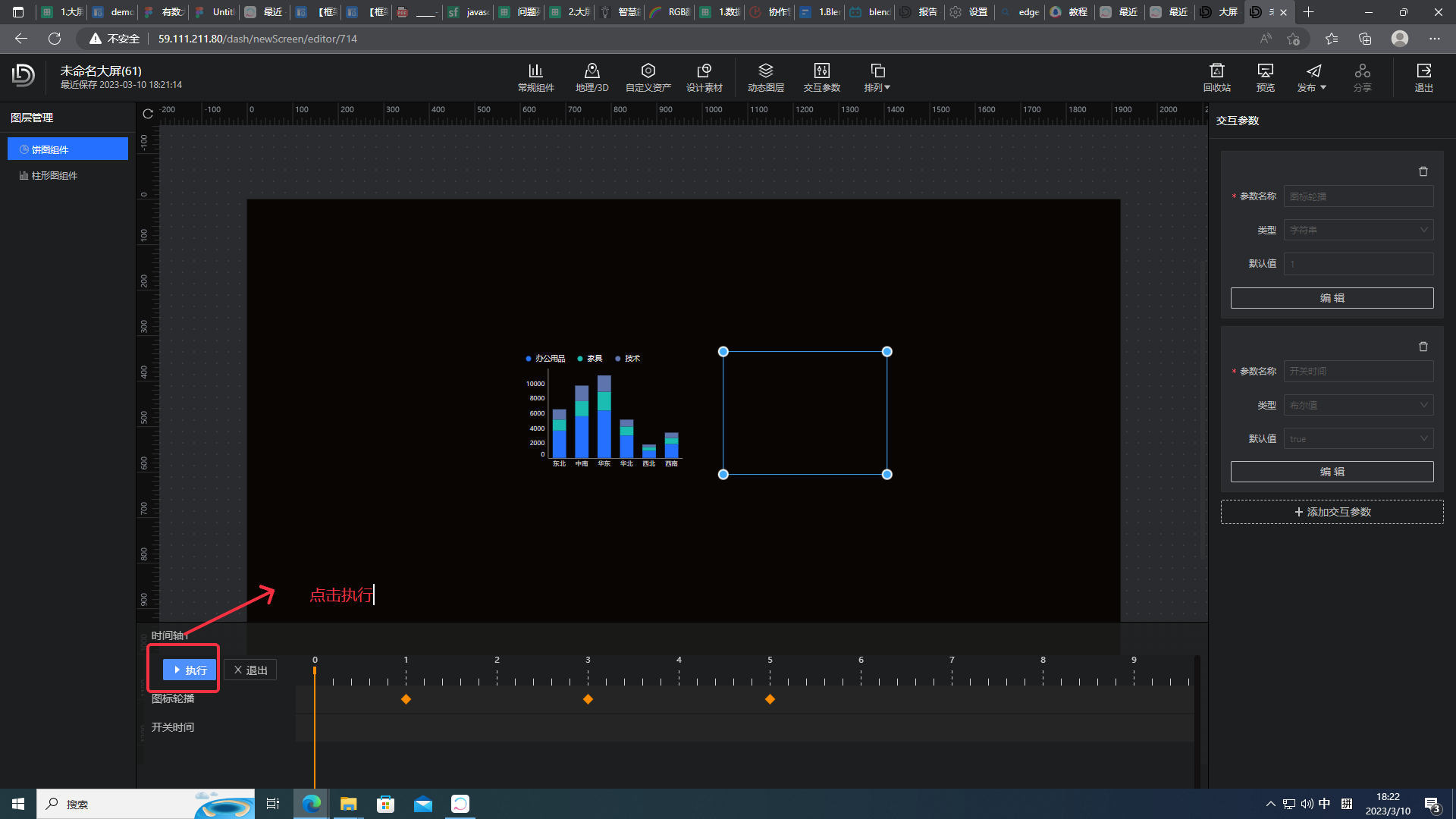Screen dimensions: 1456x819
Task: Open Microsoft Store from taskbar
Action: click(385, 804)
